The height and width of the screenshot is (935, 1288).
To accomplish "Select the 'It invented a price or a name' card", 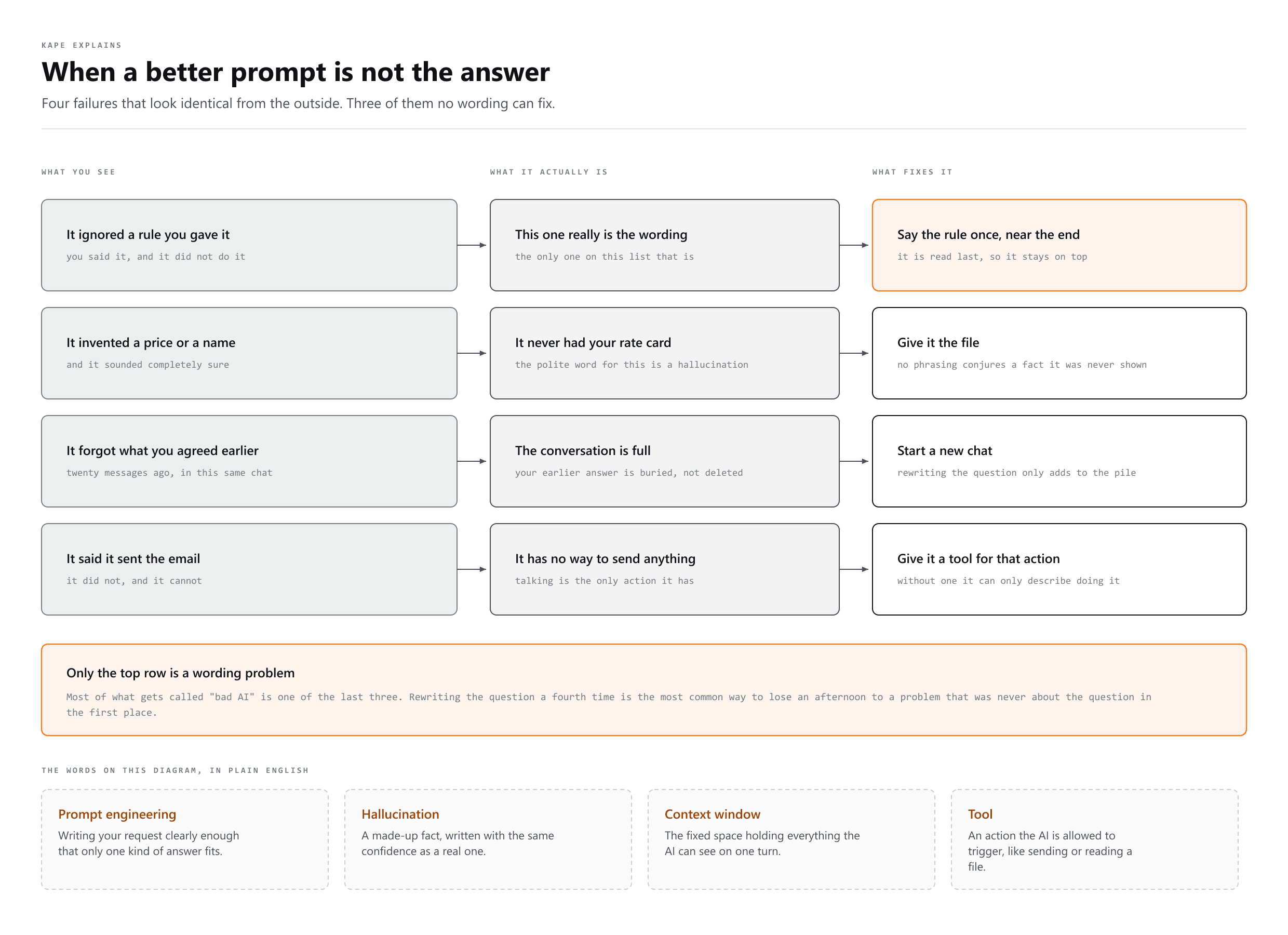I will click(x=249, y=353).
